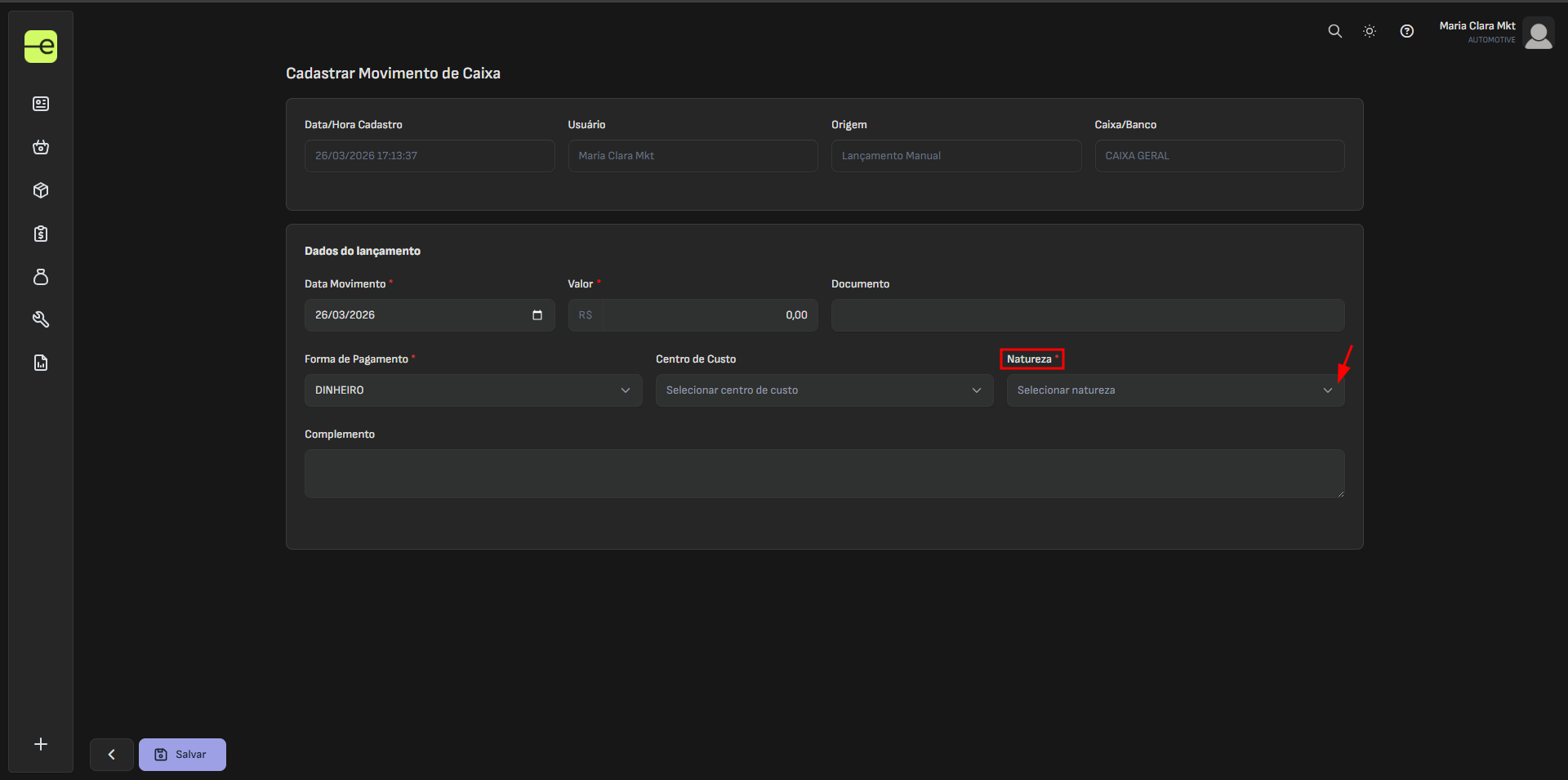Expand the Selecionar natureza dropdown
1568x780 pixels.
[1174, 390]
